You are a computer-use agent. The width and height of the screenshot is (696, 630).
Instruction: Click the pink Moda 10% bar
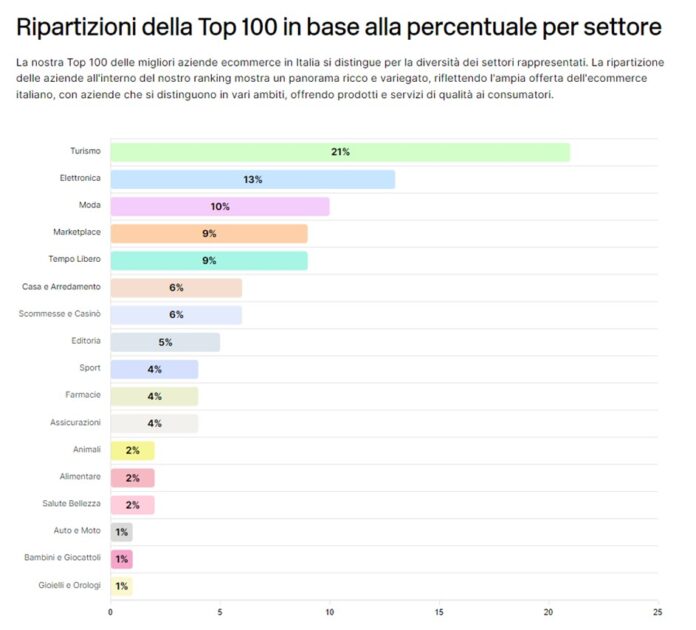(220, 206)
